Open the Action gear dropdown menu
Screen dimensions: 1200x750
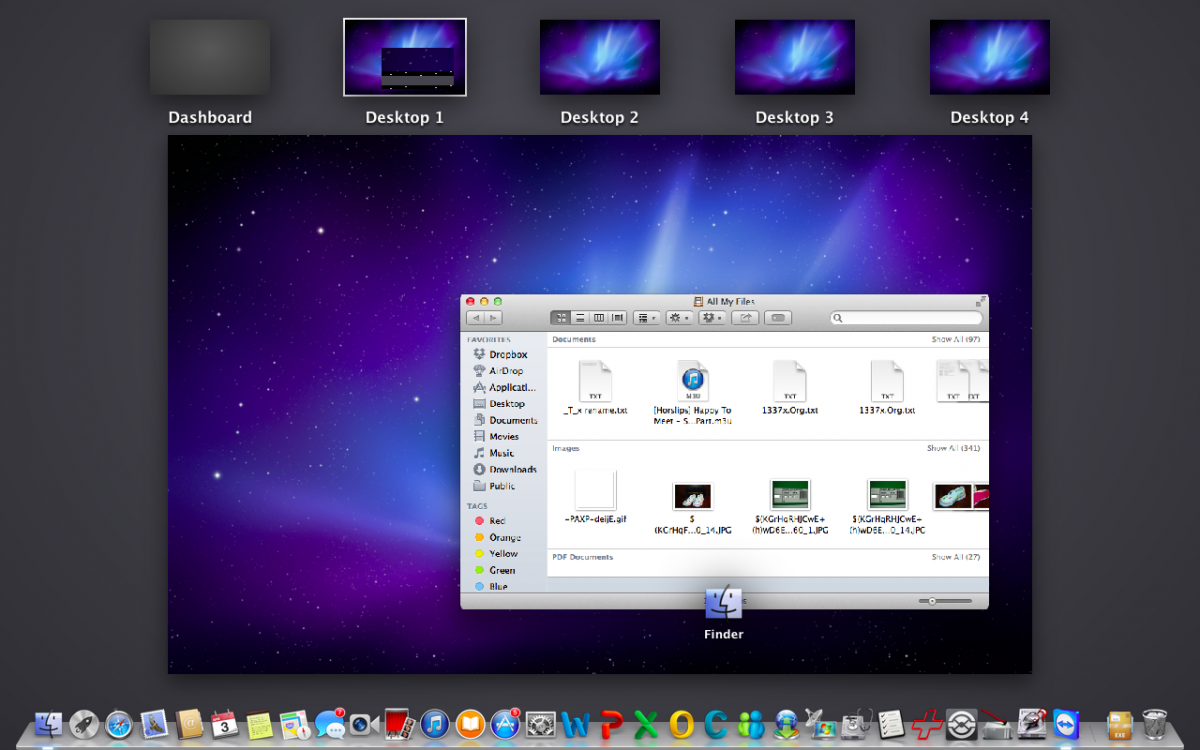679,318
